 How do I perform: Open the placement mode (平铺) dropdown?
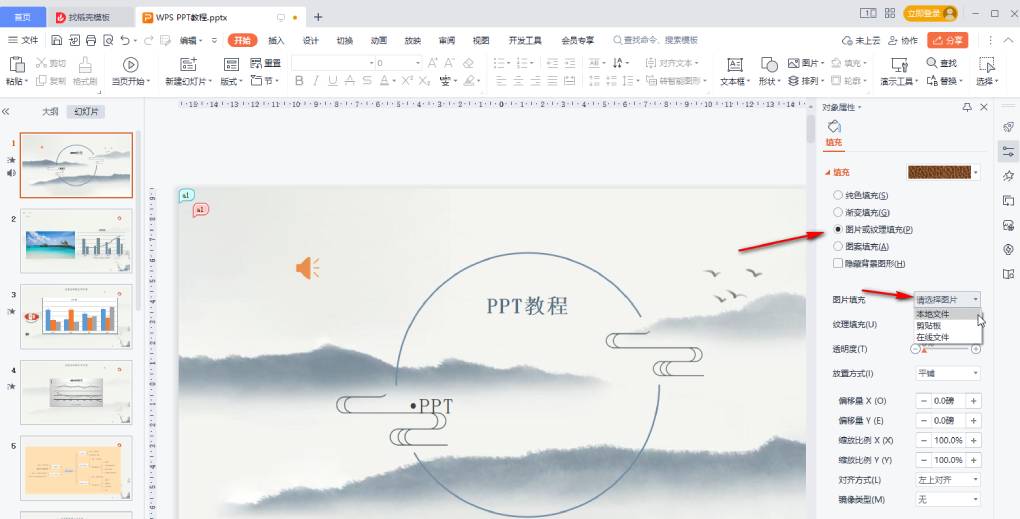pyautogui.click(x=947, y=373)
